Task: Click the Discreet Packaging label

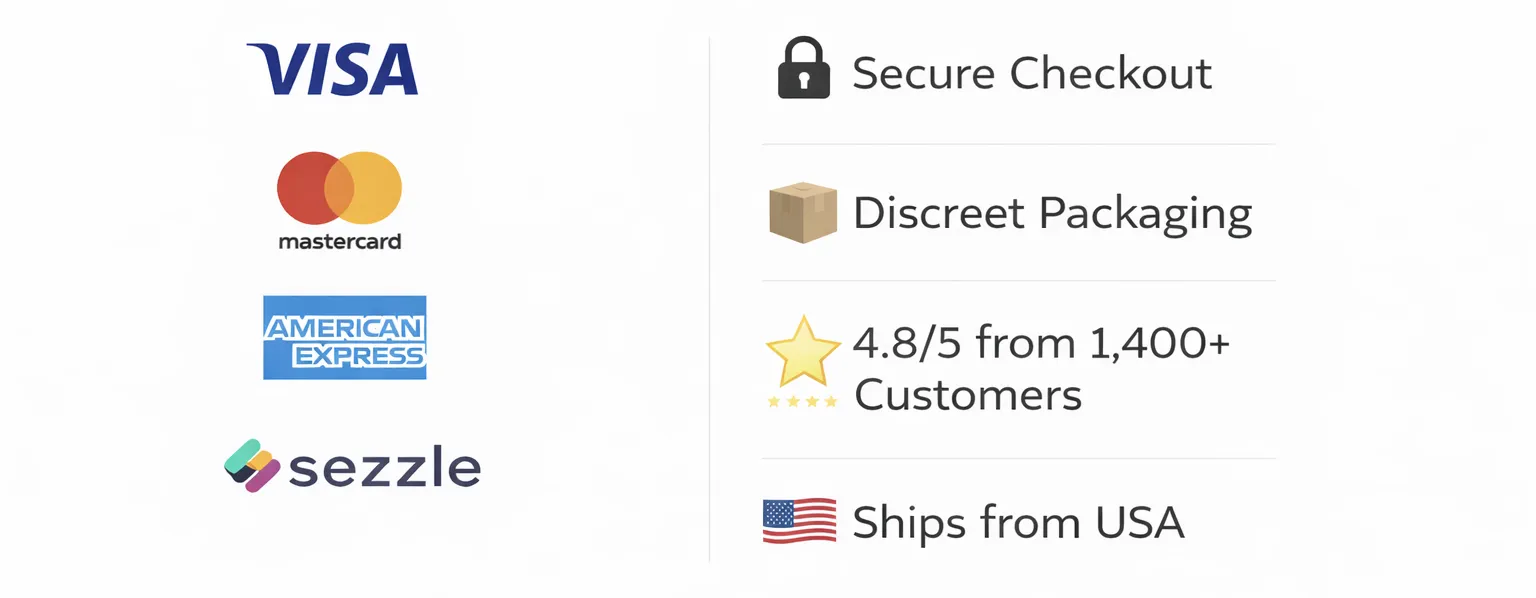Action: coord(1051,213)
